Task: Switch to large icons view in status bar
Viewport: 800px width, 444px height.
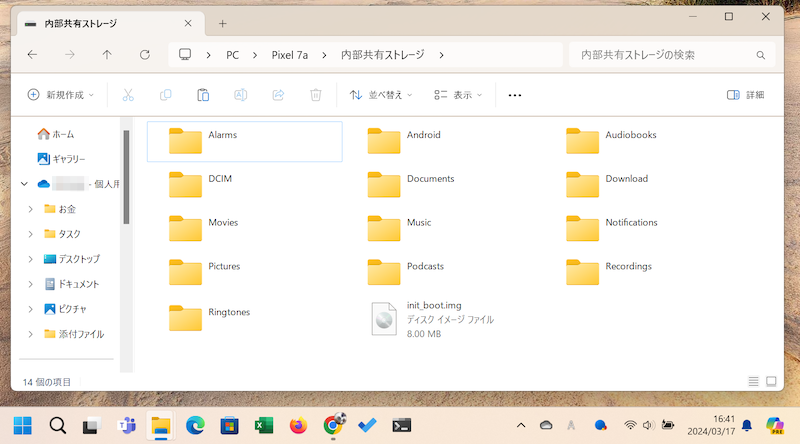Action: tap(771, 381)
